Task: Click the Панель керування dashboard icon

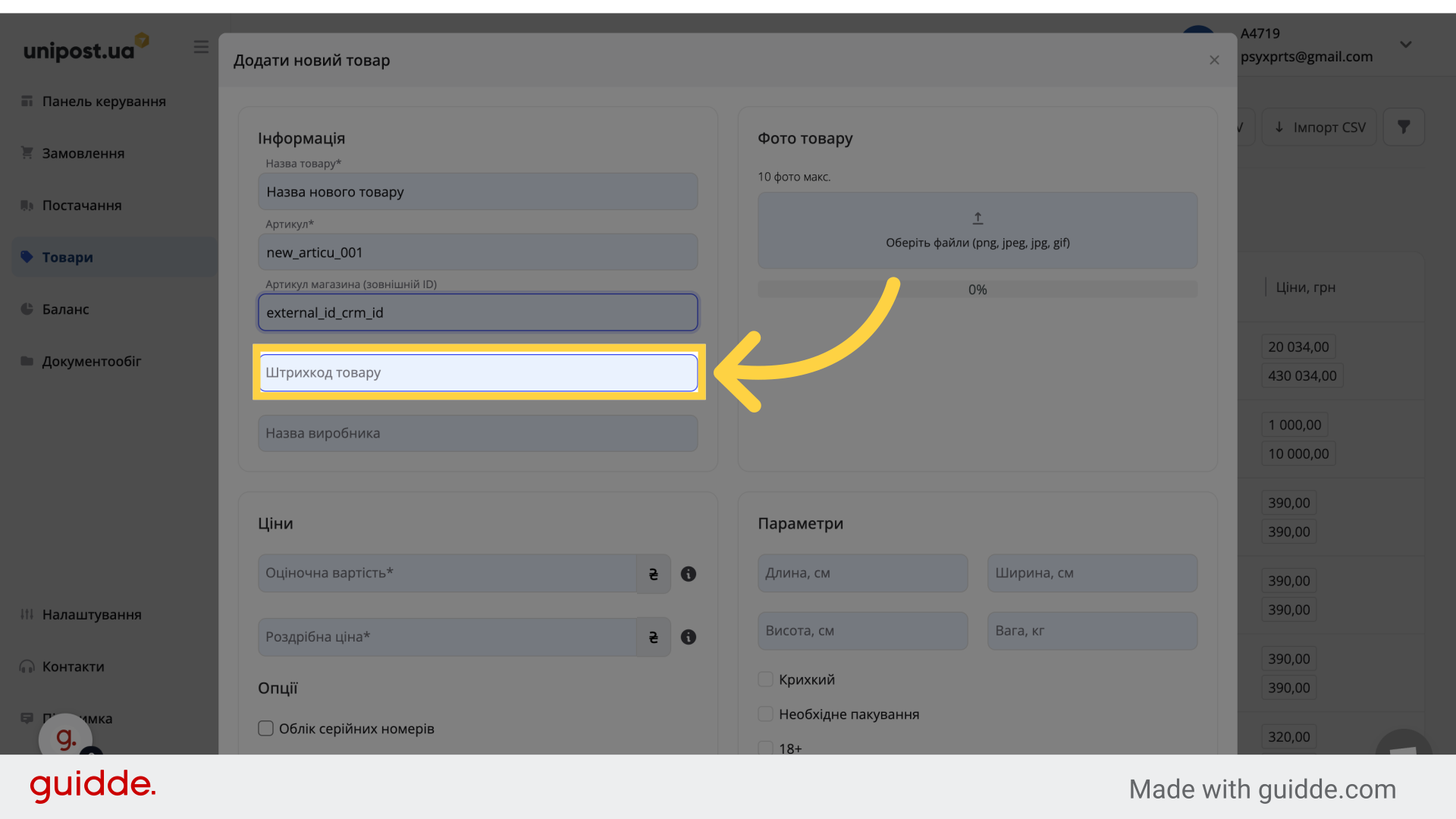Action: [x=27, y=101]
